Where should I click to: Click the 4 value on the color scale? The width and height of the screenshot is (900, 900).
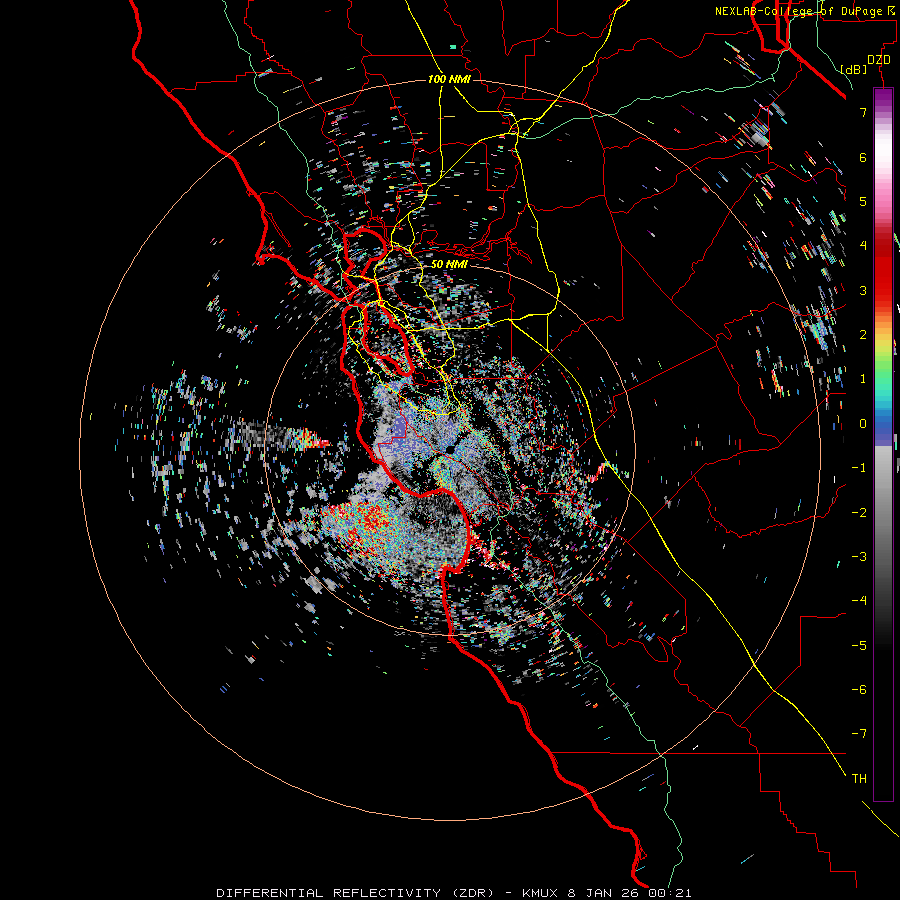point(863,246)
